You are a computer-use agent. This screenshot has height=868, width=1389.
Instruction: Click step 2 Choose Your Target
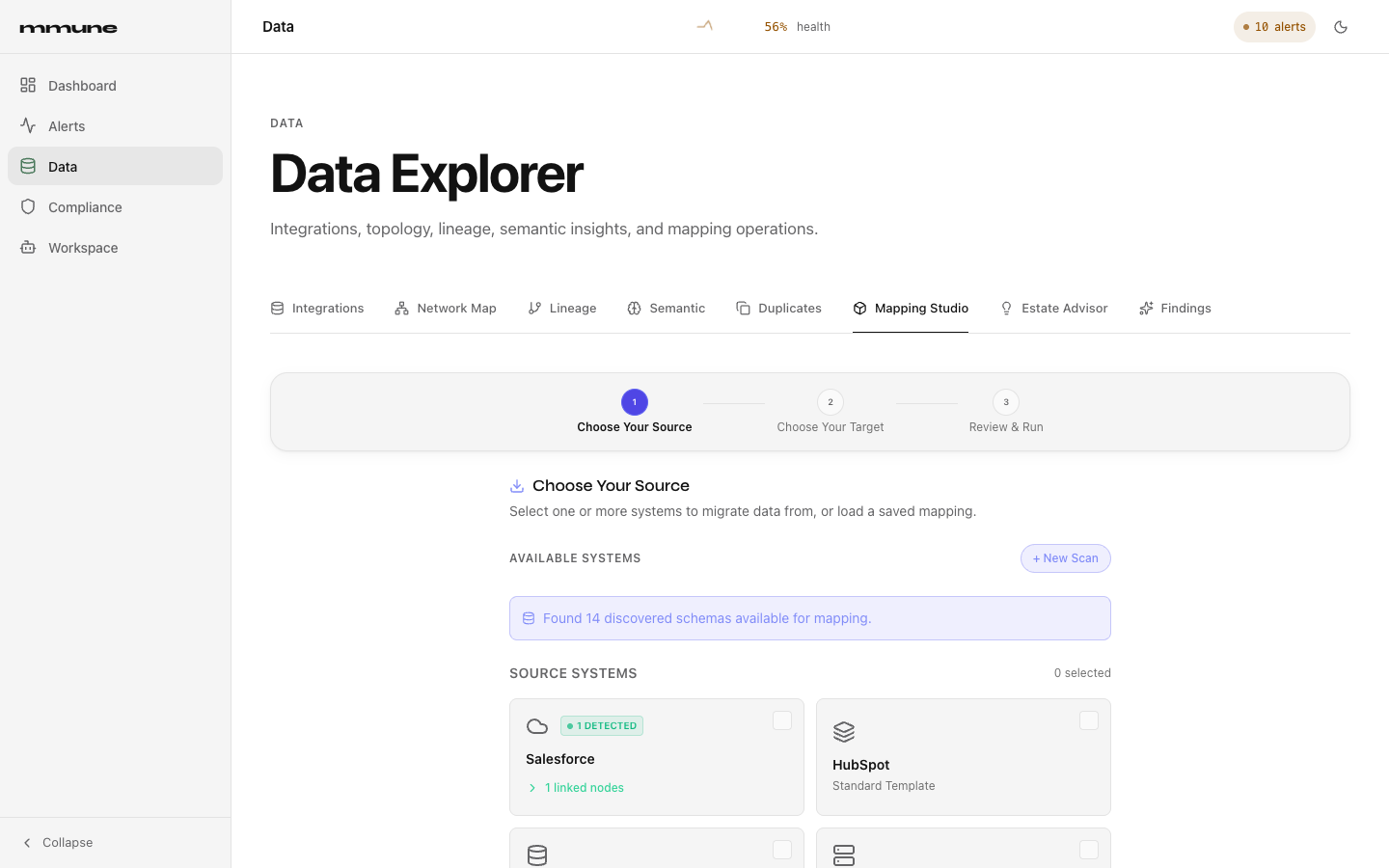[831, 412]
